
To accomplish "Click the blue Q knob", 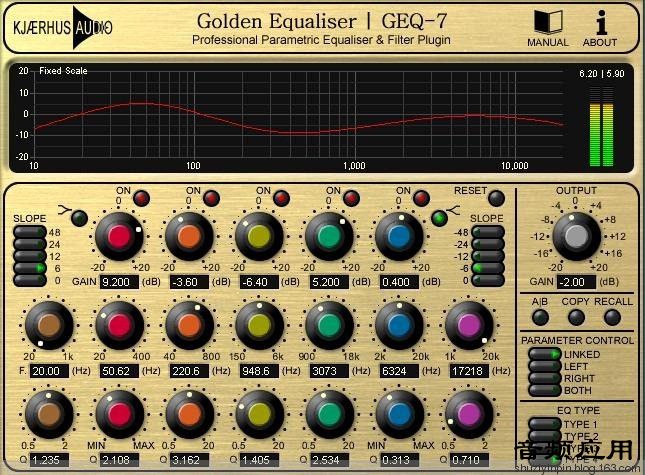I will click(x=399, y=414).
